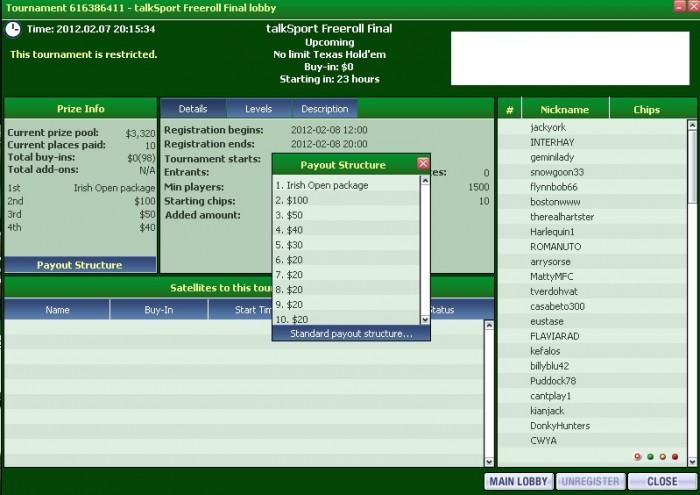Click the first red status dot
Screen dimensions: 700x495
coord(638,456)
